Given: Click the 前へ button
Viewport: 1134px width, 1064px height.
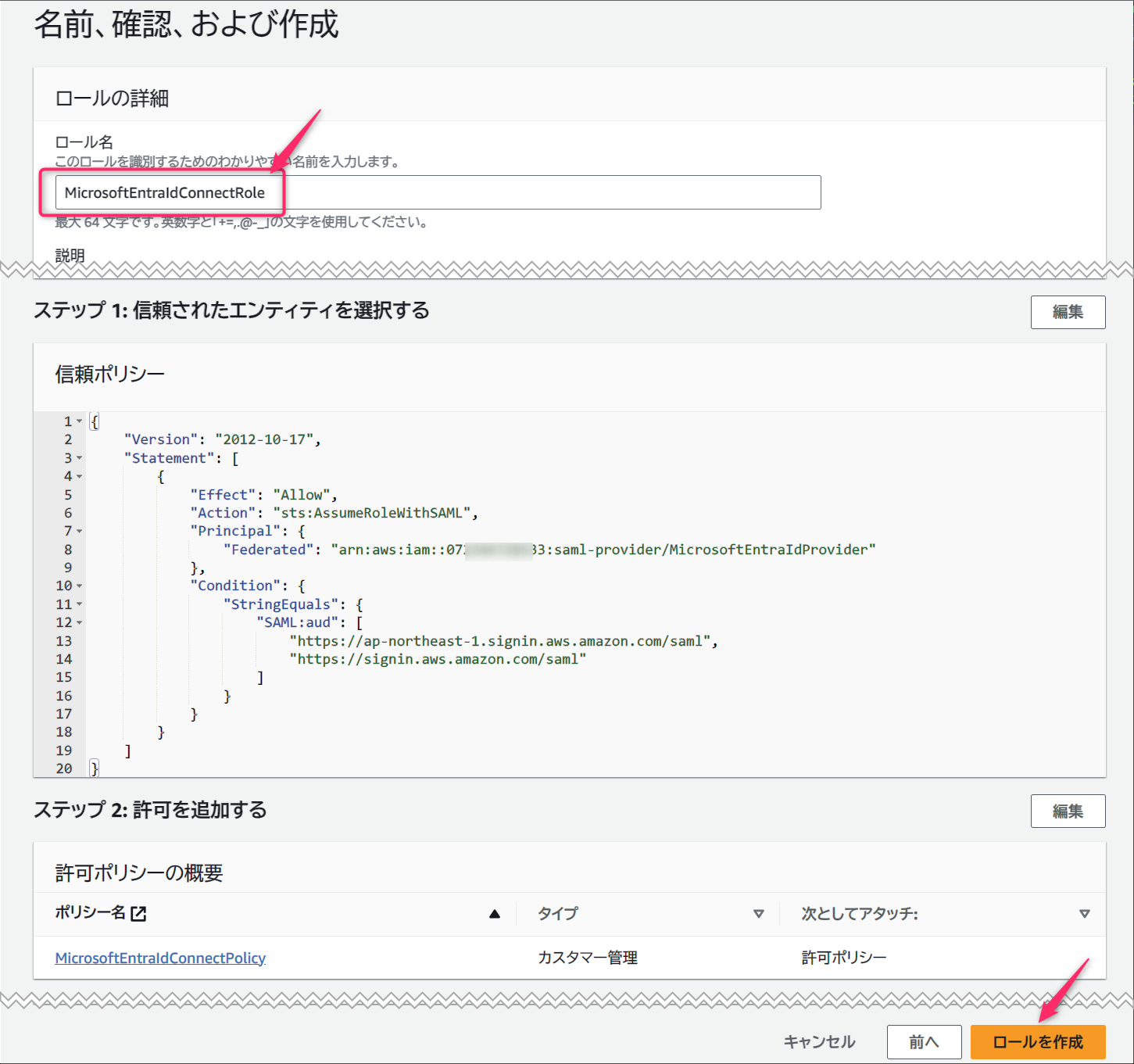Looking at the screenshot, I should click(924, 1042).
